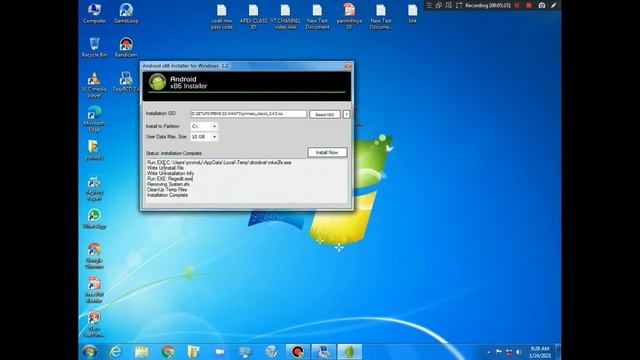Click the 'Removing System.sfs' log line
The height and width of the screenshot is (360, 640).
tap(168, 184)
